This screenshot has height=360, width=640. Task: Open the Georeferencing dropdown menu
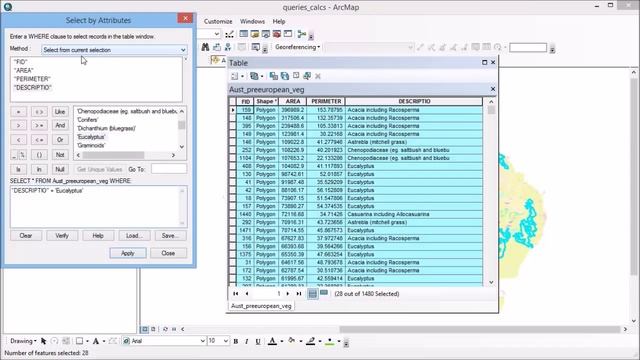click(297, 47)
